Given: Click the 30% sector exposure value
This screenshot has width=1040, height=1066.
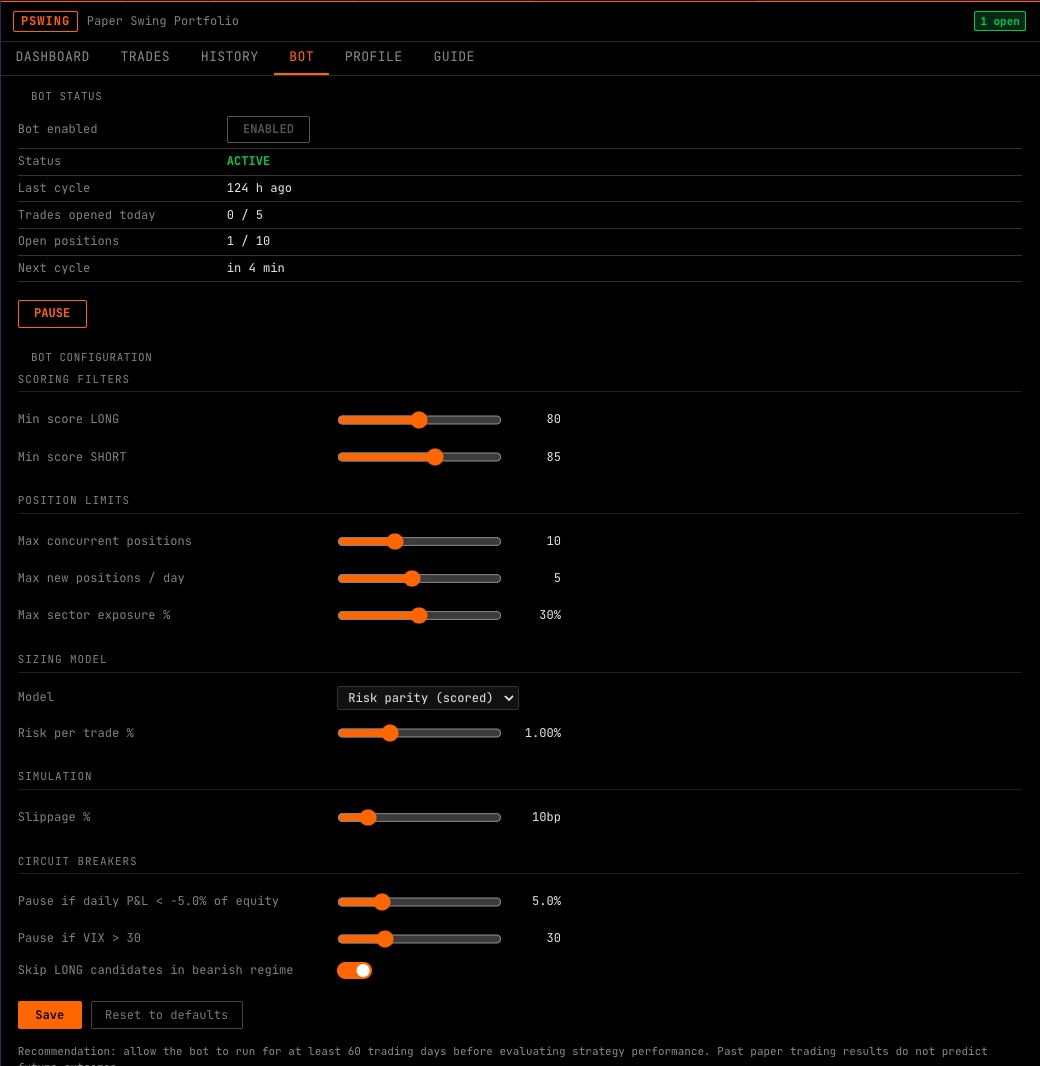Looking at the screenshot, I should [550, 615].
